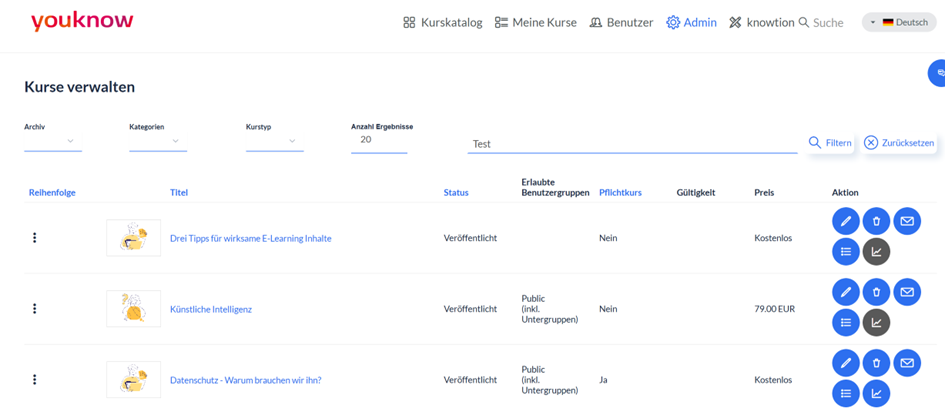This screenshot has height=415, width=945.
Task: Open the list icon for the Drei Tipps course
Action: [x=846, y=252]
